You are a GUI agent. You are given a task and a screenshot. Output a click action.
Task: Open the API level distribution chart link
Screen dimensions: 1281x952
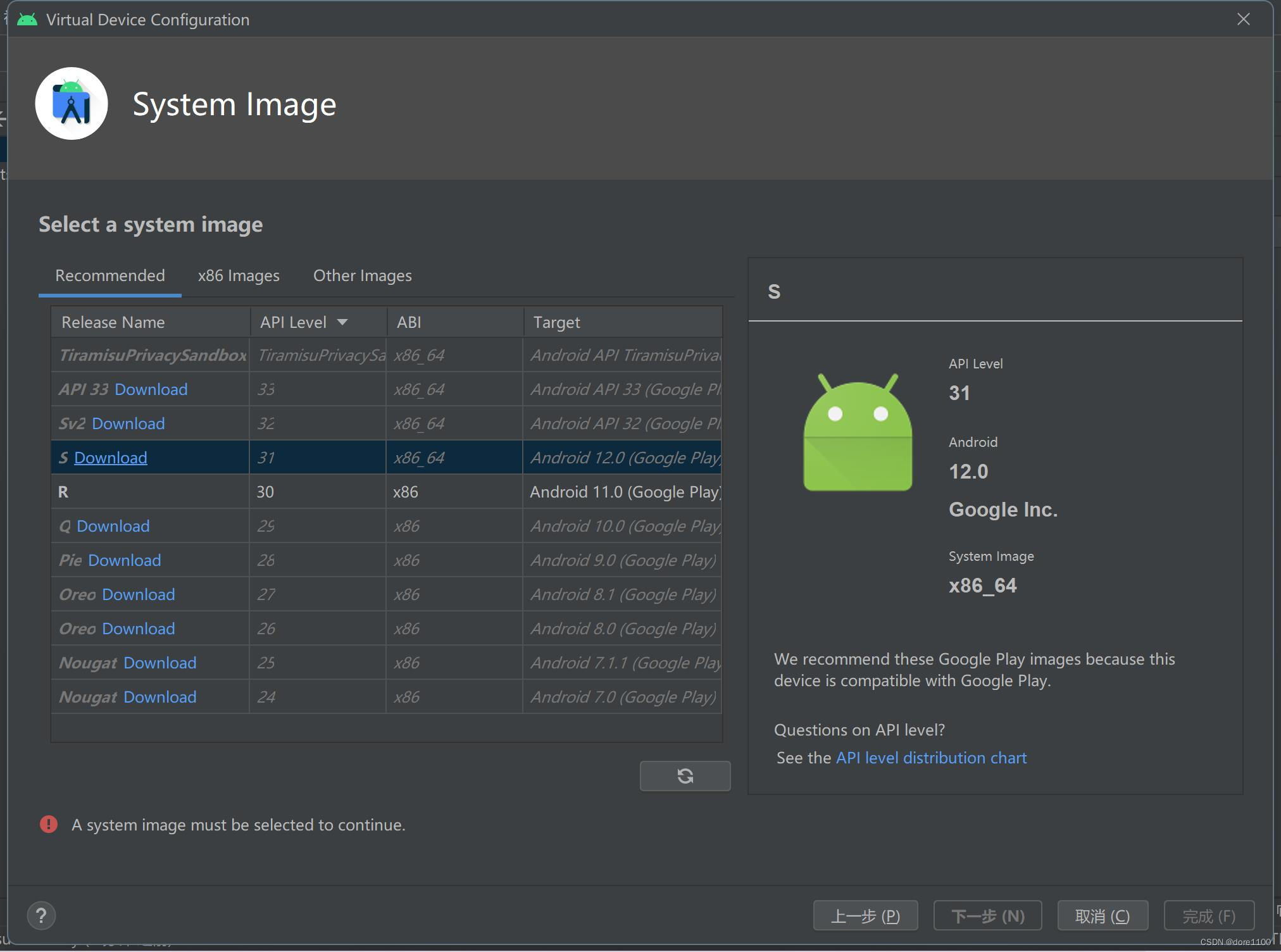[x=931, y=758]
